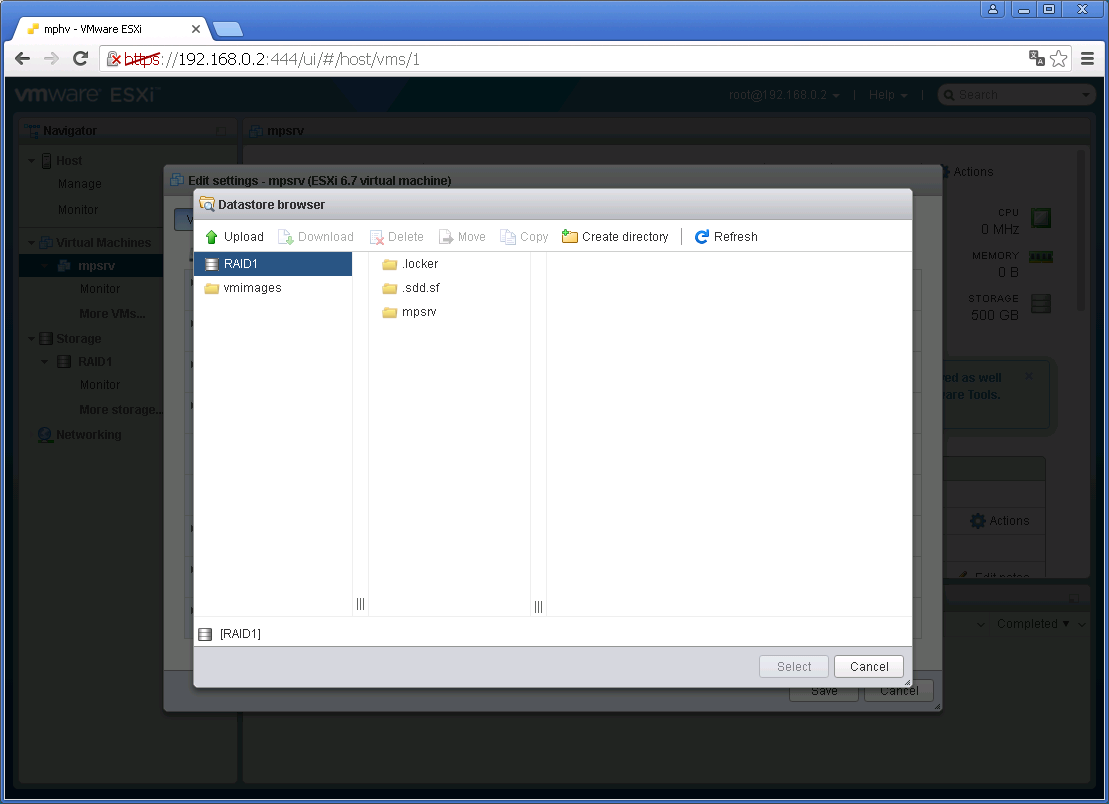Click the Copy toolbar button
Screen dimensions: 1109x804
524,237
